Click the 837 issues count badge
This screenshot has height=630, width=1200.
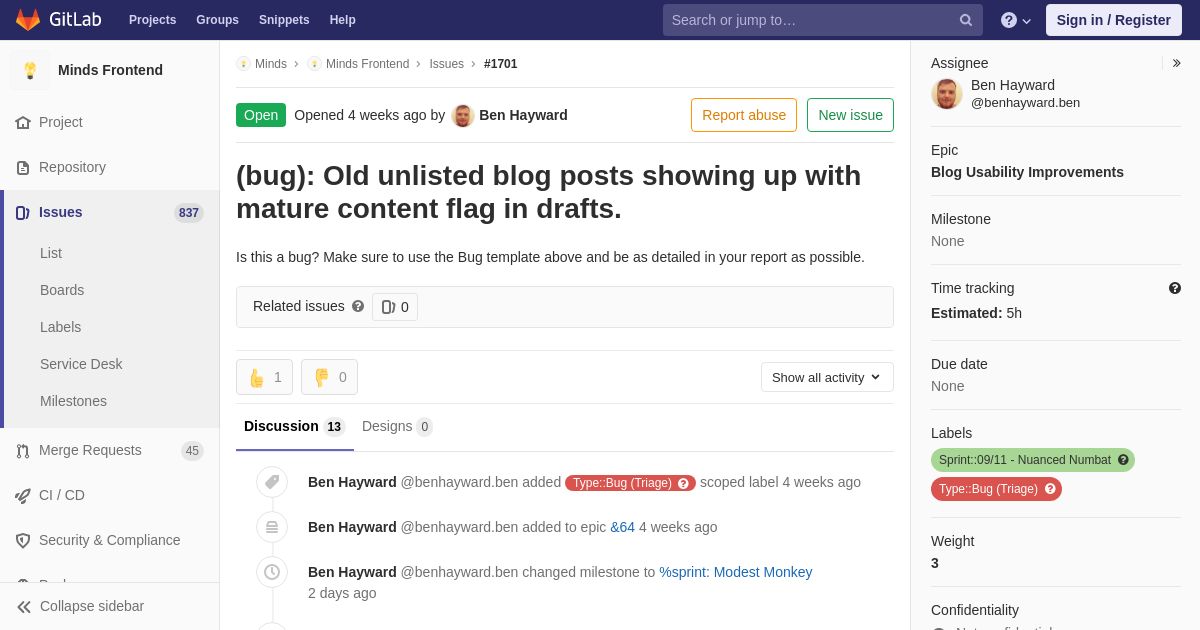tap(189, 213)
